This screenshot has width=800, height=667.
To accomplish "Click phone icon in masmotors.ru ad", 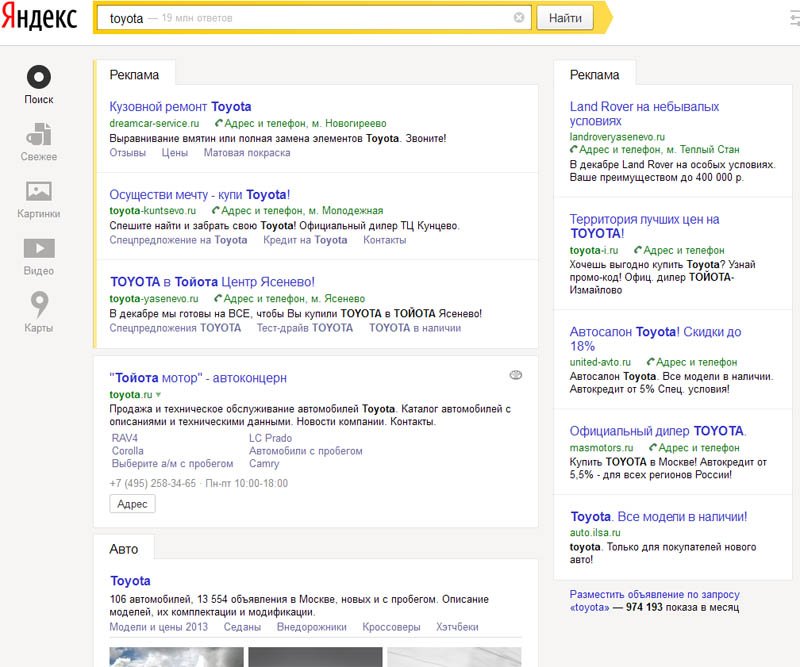I will click(653, 448).
